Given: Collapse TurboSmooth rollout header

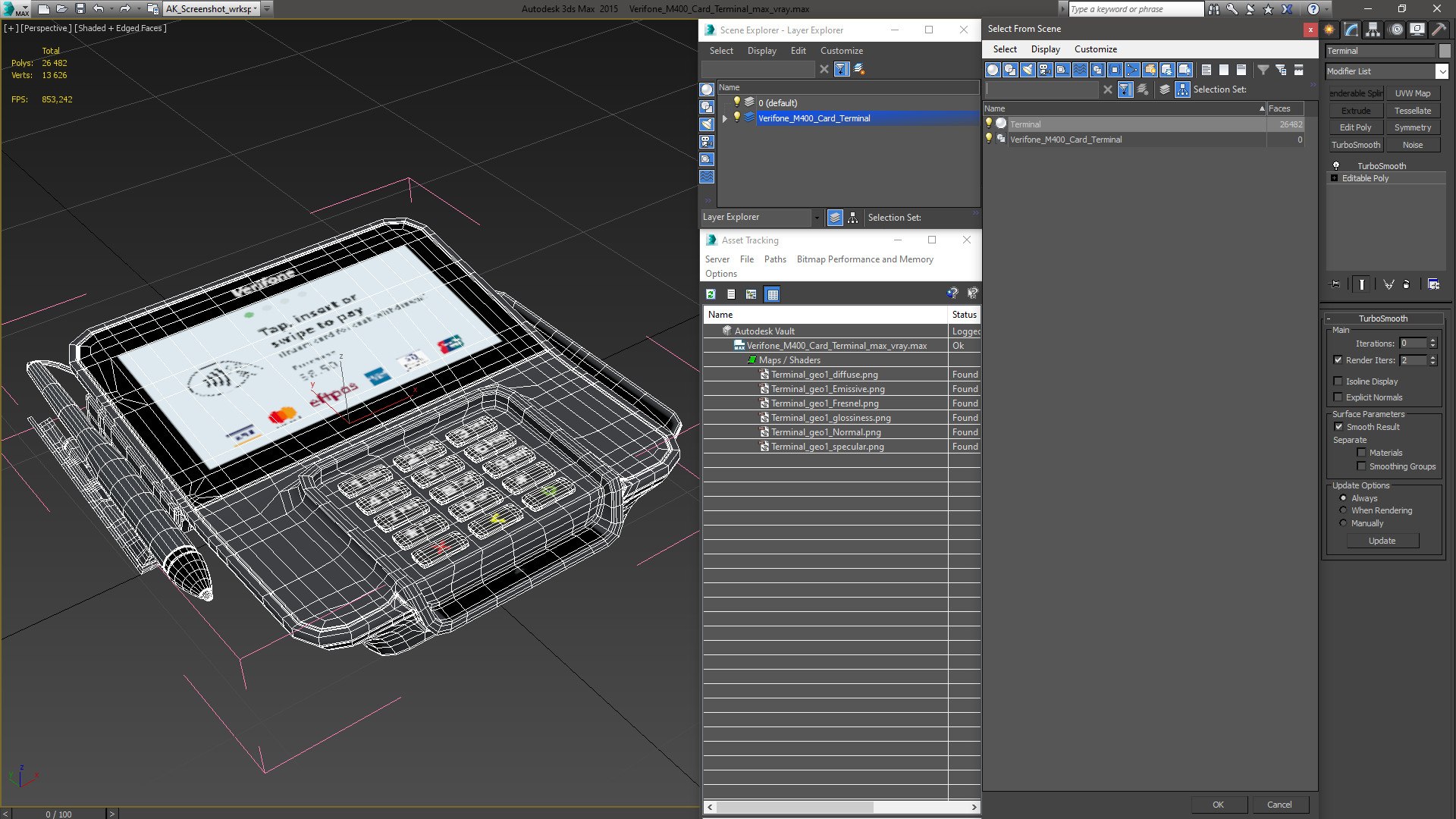Looking at the screenshot, I should 1382,318.
